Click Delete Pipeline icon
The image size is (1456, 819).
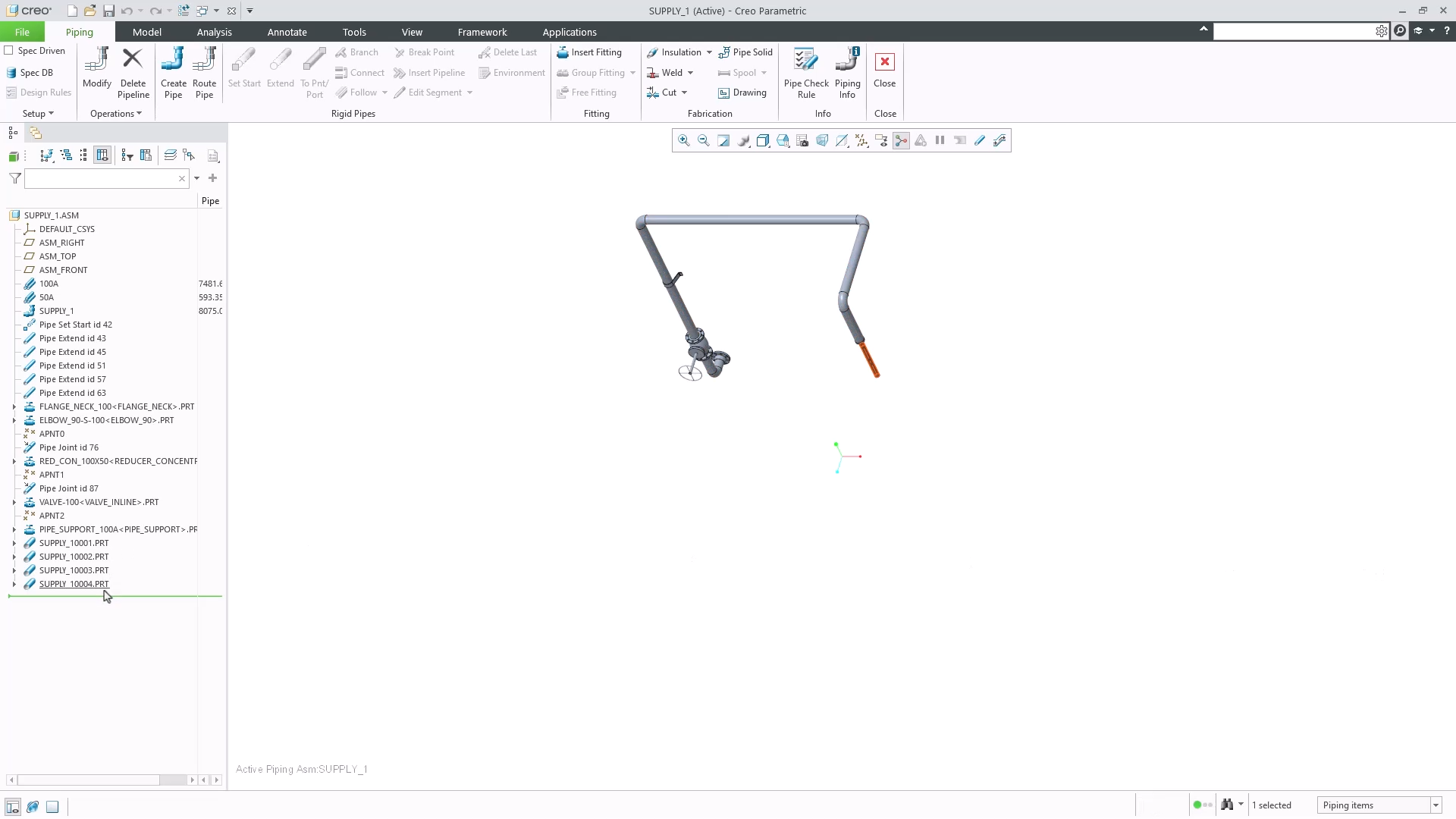pos(133,73)
